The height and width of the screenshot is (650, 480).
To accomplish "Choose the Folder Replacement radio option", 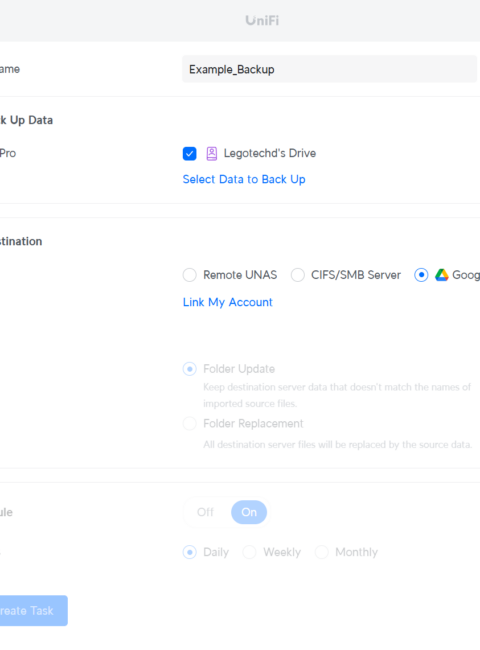I will (190, 424).
